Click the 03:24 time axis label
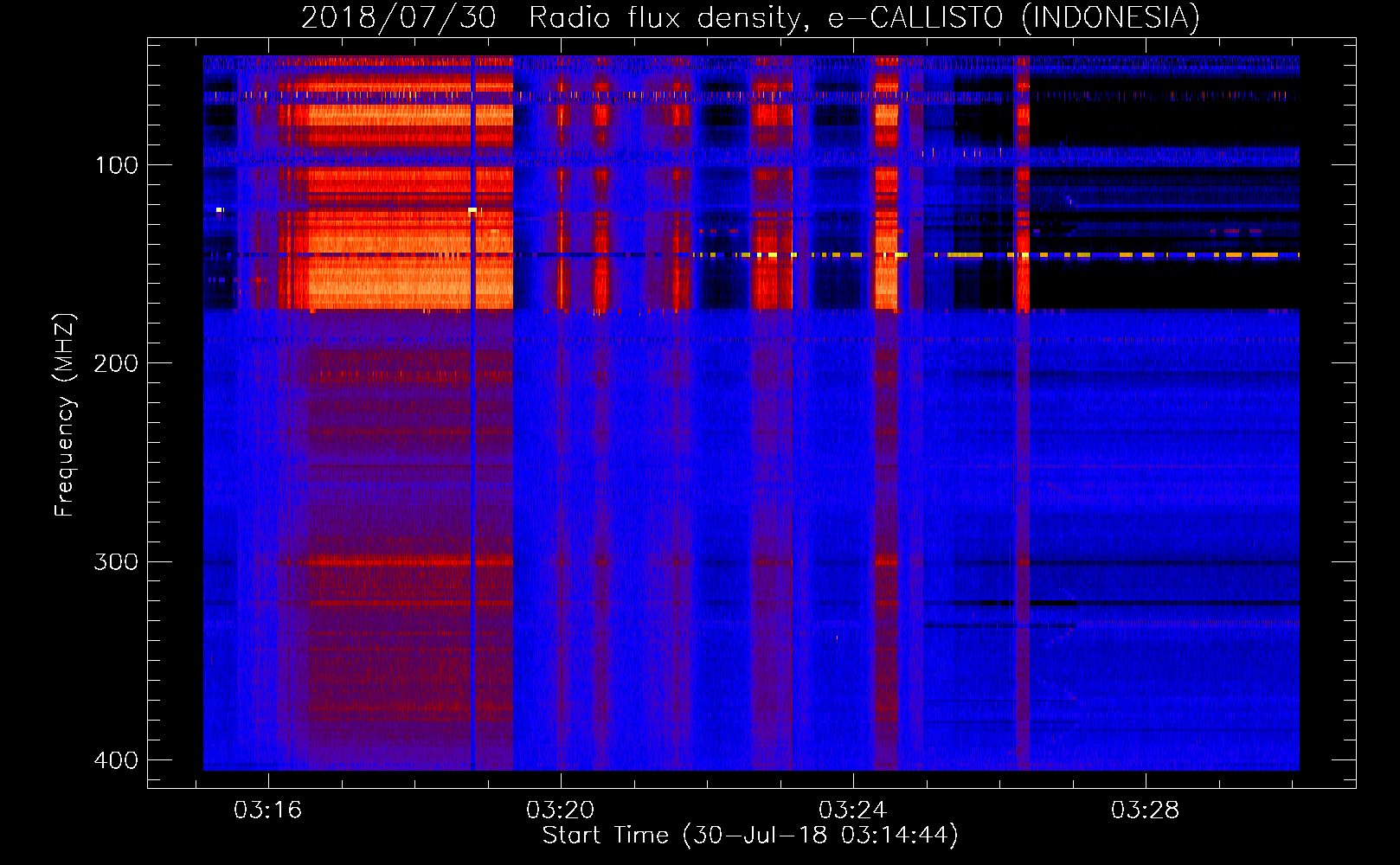 (852, 811)
